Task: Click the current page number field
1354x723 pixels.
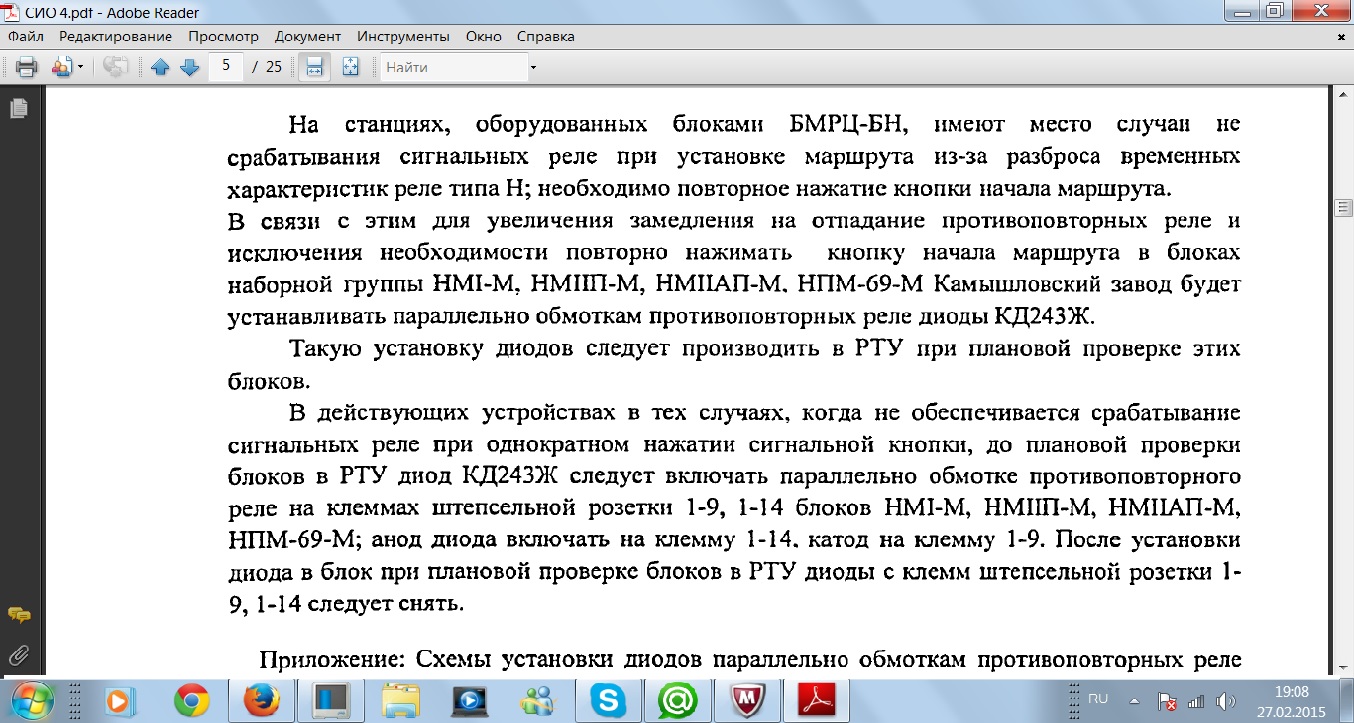Action: (227, 67)
